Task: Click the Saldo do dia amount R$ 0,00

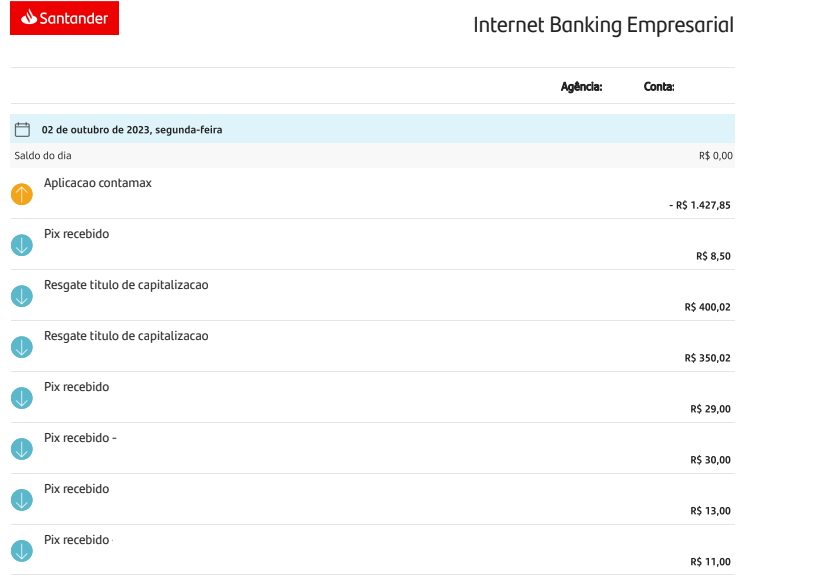Action: pos(716,156)
